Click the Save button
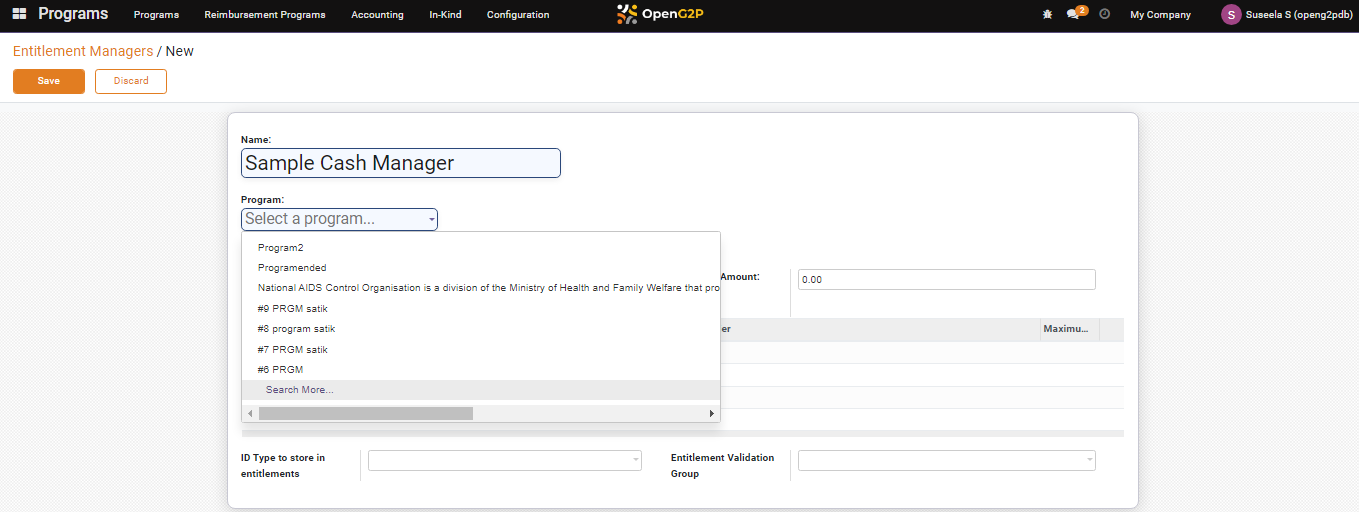Screen dimensions: 1359x512 [x=49, y=81]
